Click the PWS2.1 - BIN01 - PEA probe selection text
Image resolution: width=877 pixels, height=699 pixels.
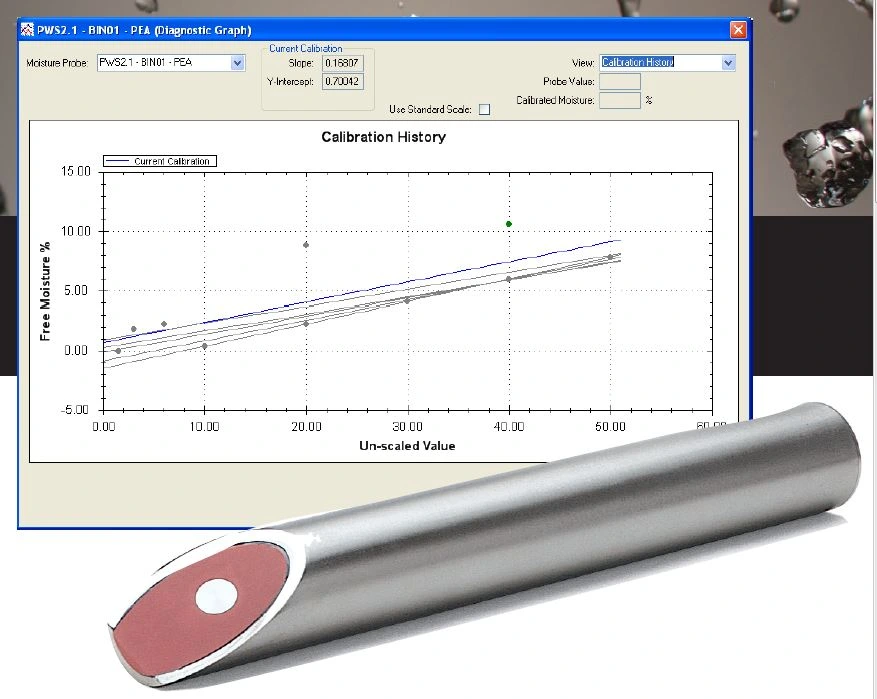click(160, 63)
